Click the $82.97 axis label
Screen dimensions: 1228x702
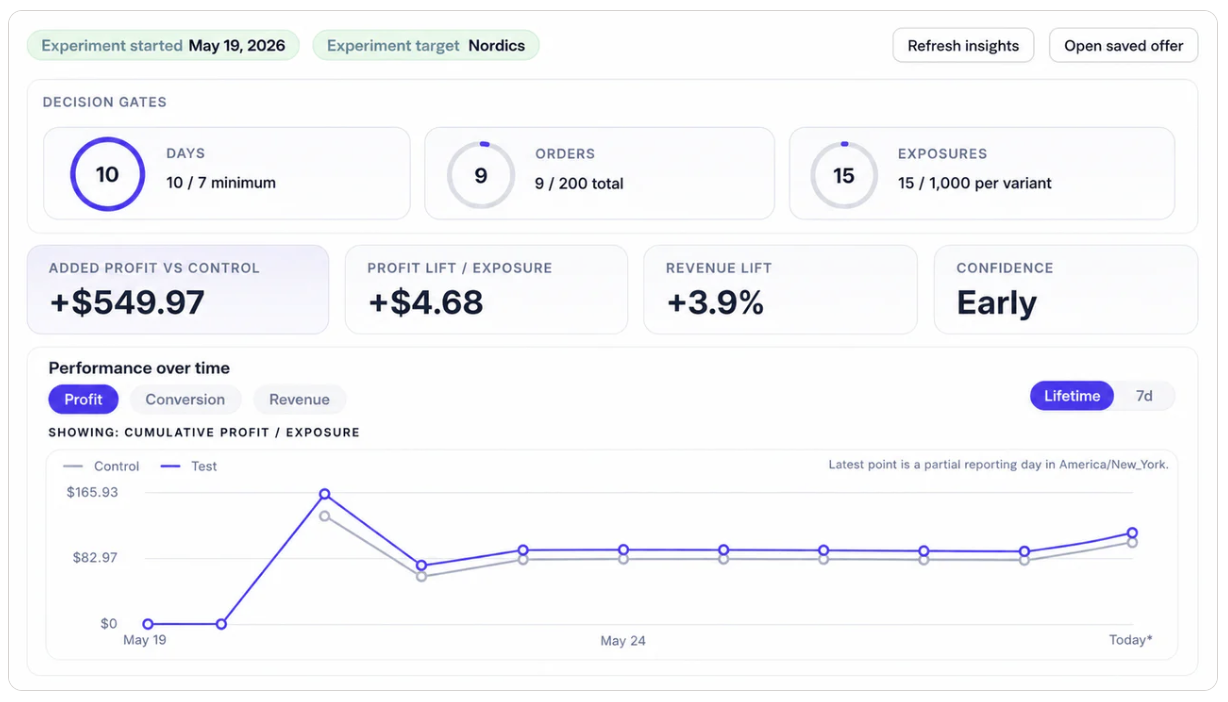coord(95,557)
